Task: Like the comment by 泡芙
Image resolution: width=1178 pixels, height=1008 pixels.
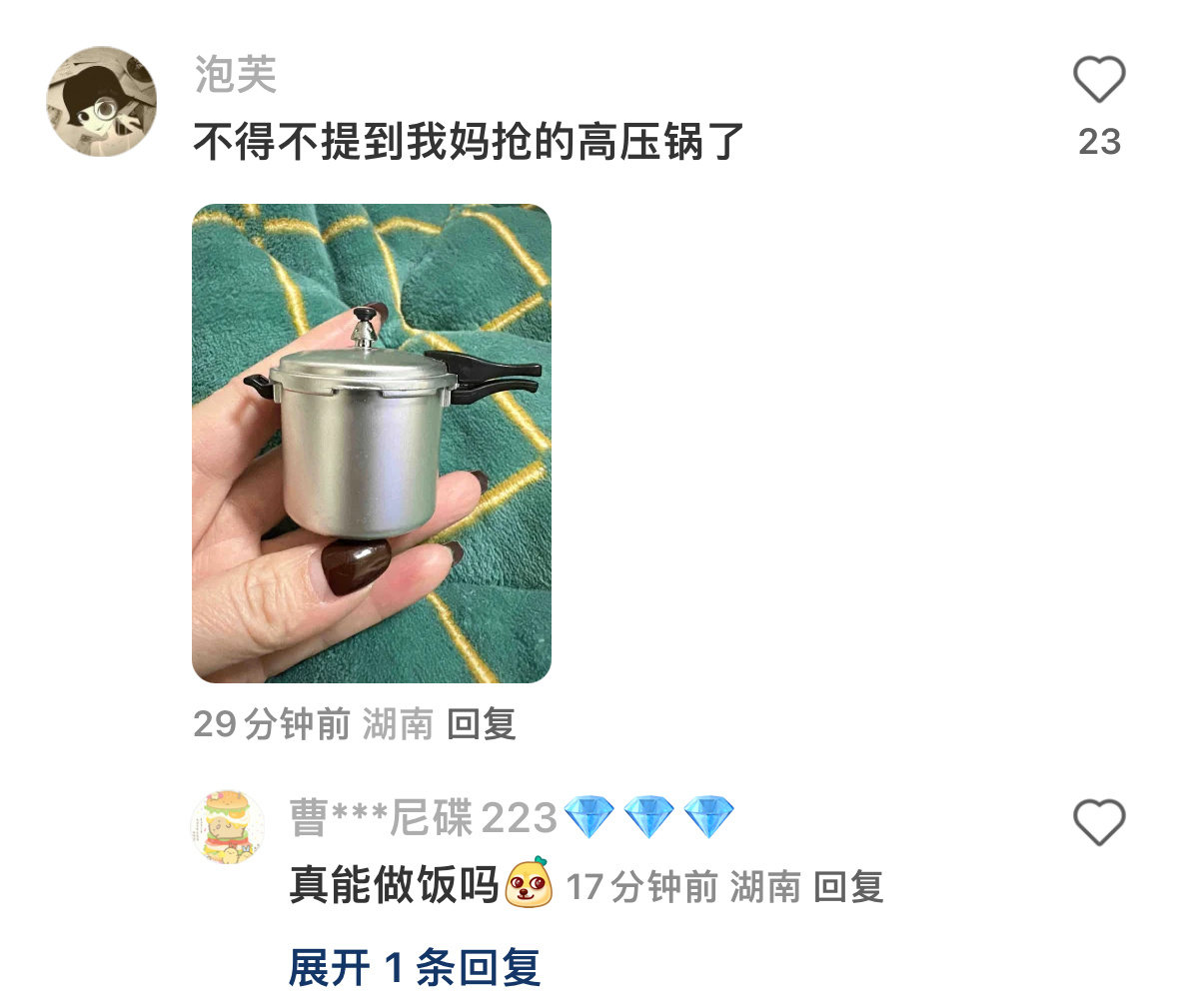Action: pos(1099,79)
